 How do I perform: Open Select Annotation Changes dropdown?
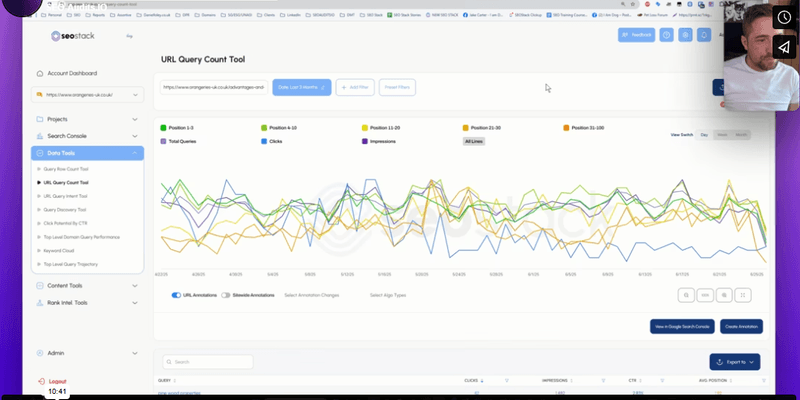(x=312, y=295)
